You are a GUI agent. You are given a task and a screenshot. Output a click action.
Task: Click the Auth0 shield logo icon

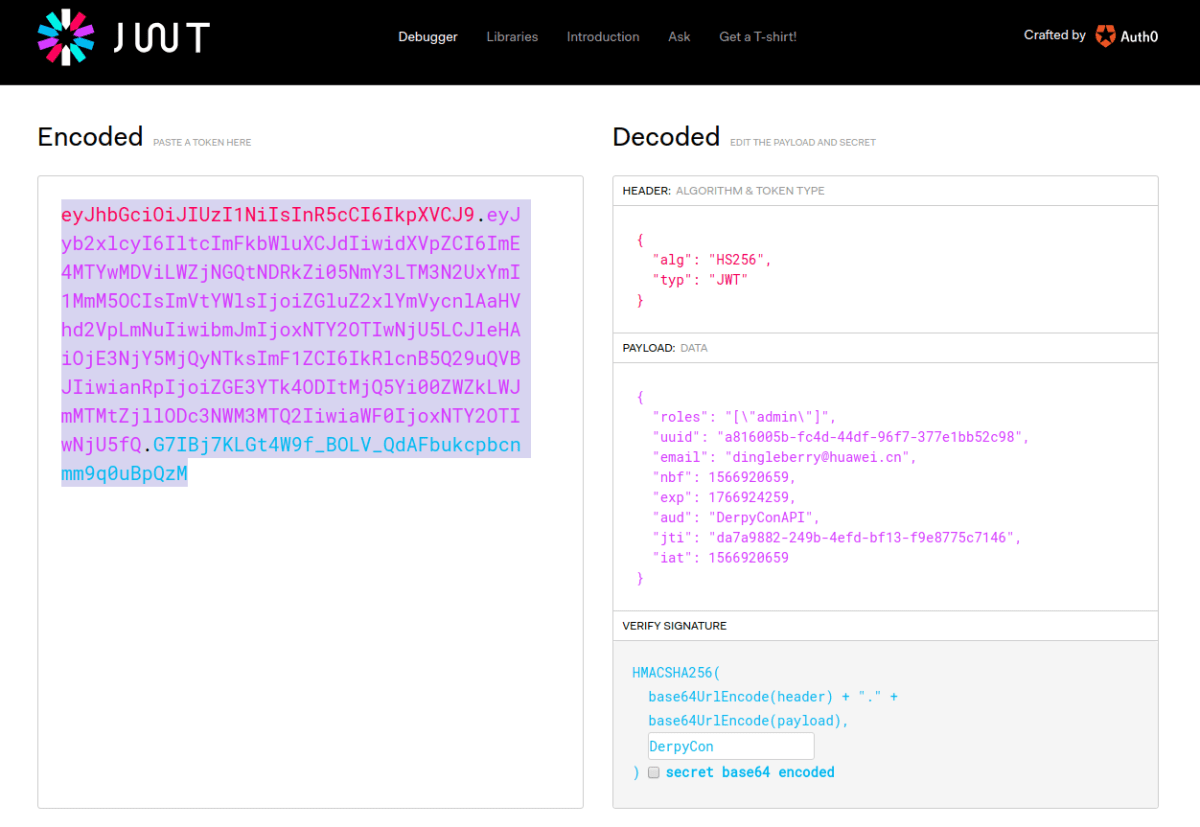point(1105,36)
